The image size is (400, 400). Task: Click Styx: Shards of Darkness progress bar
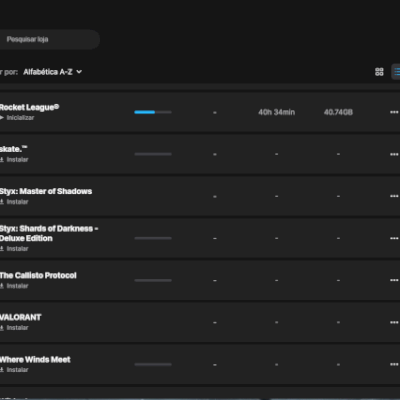(153, 238)
